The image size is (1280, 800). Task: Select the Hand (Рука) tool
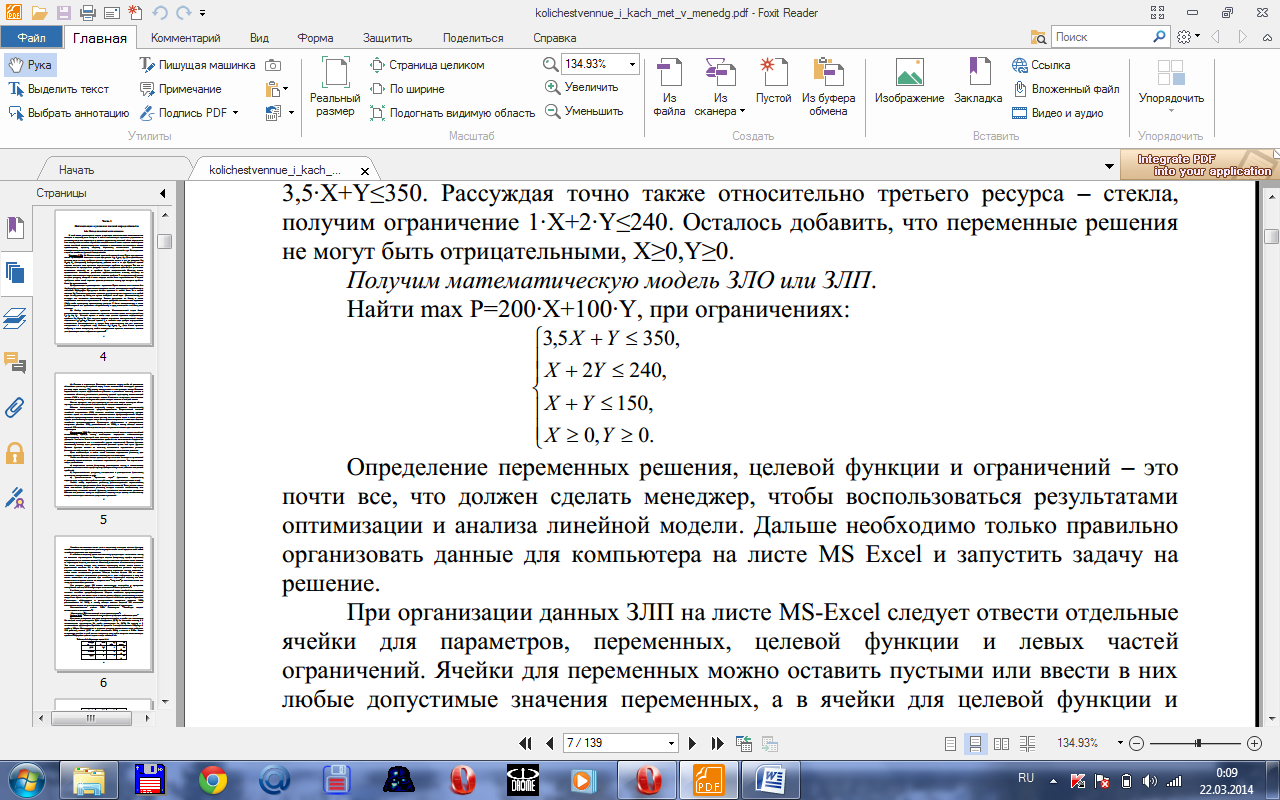point(30,65)
